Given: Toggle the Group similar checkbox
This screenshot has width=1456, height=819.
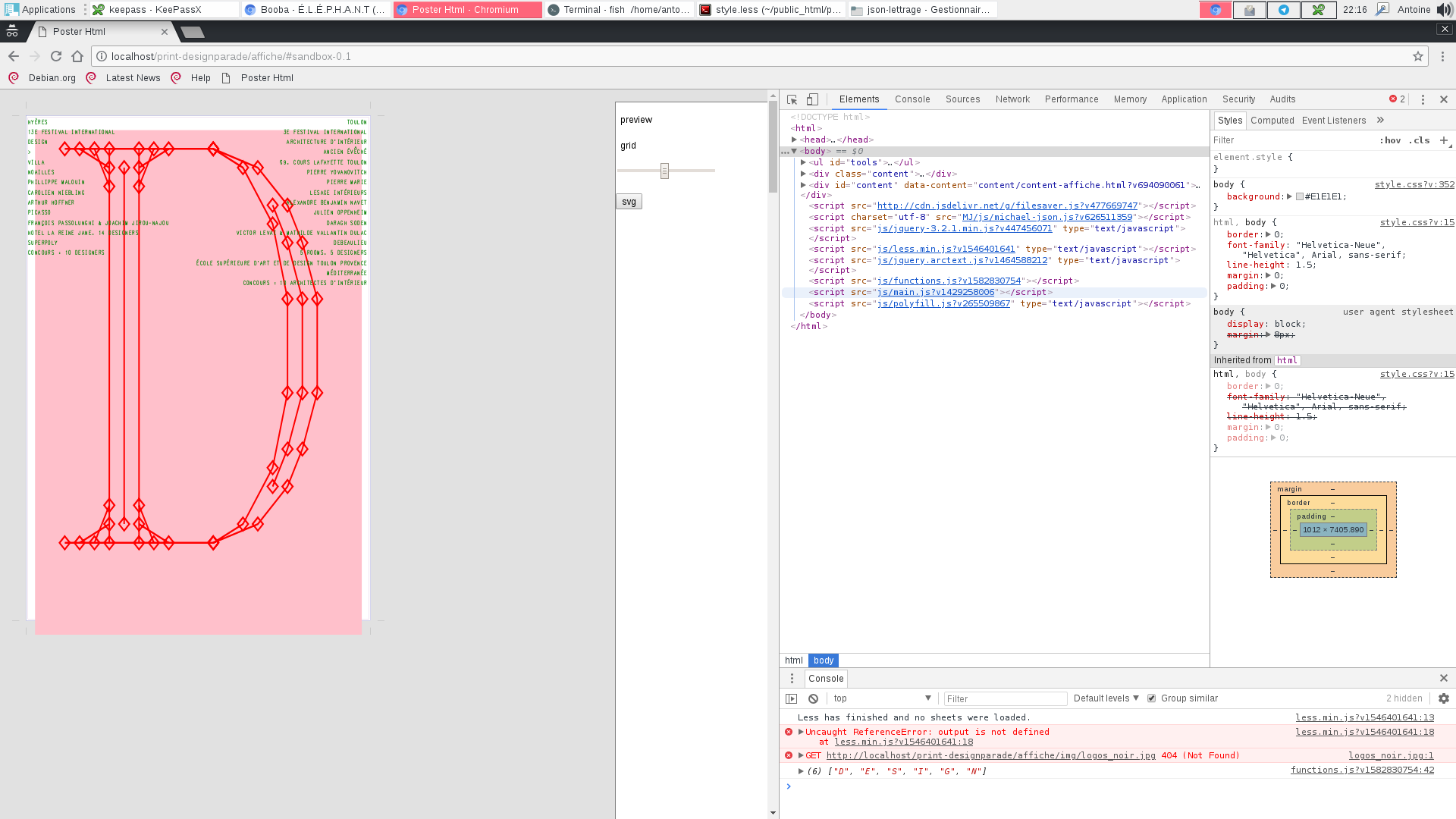Looking at the screenshot, I should tap(1151, 698).
